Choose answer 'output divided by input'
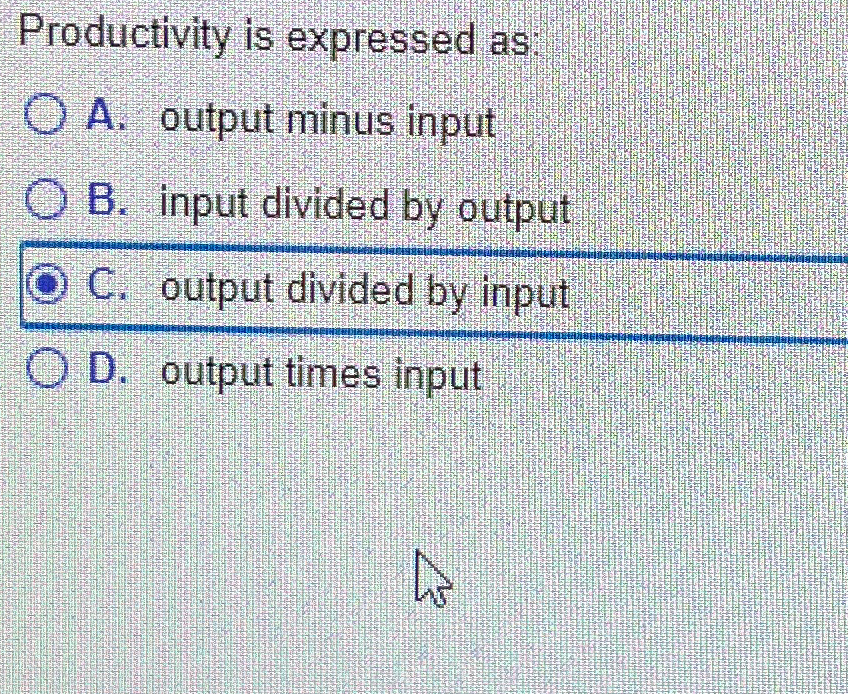Screen dimensions: 848x694 point(365,292)
